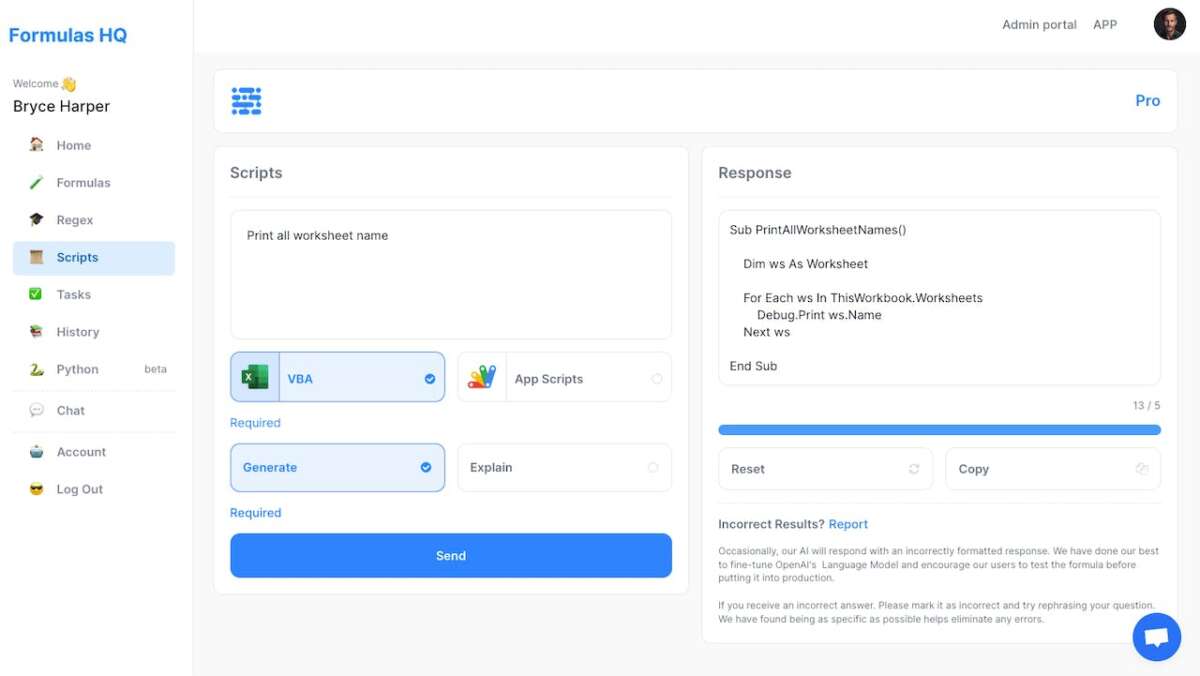1200x676 pixels.
Task: Choose the Explain action instead of Generate
Action: coord(564,467)
